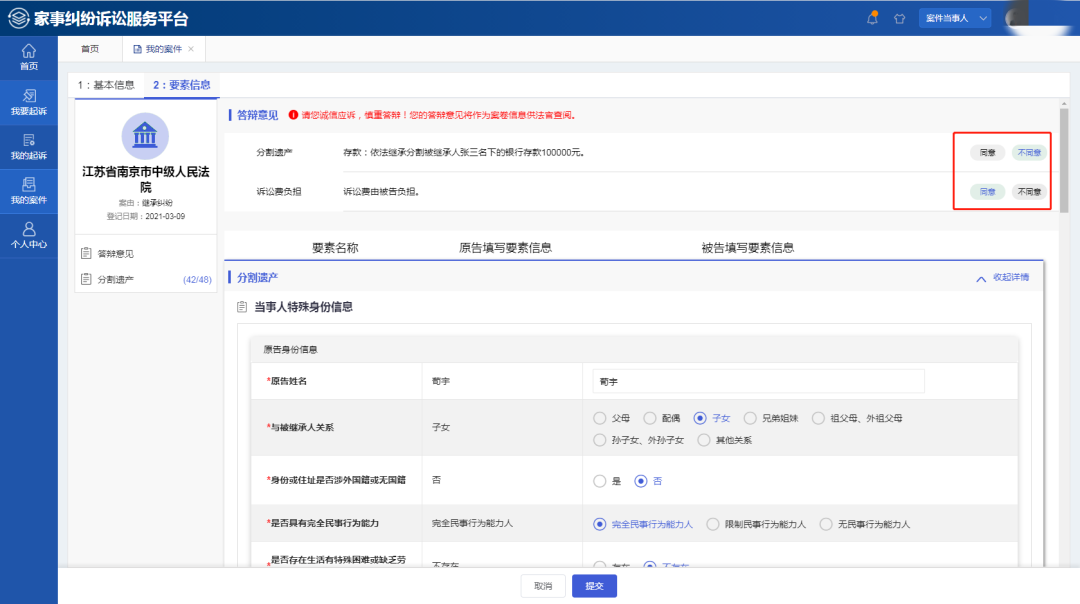Open 我的起诉 in the sidebar
Image resolution: width=1080 pixels, height=604 pixels.
[x=29, y=147]
